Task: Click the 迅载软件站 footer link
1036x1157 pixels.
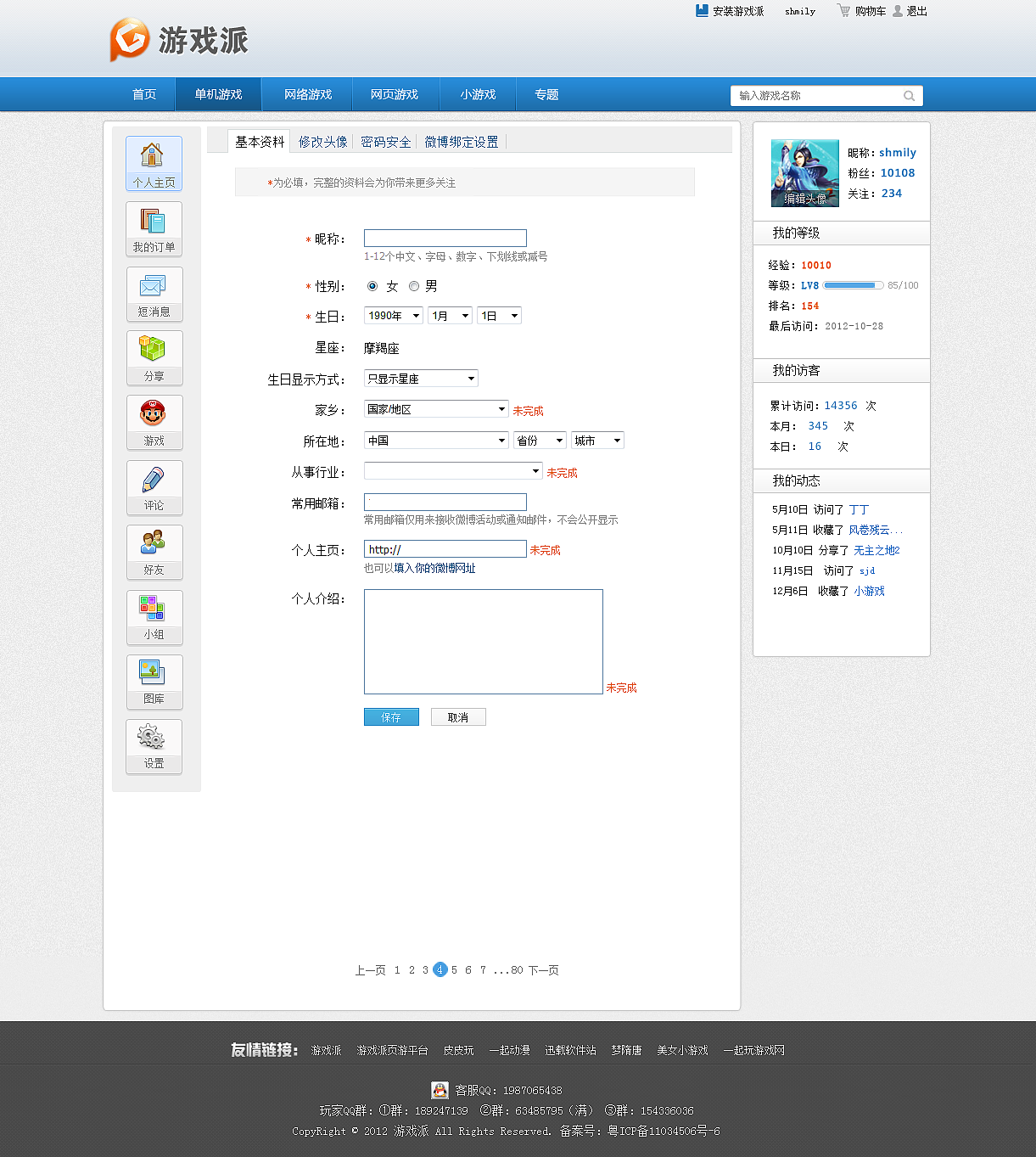Action: coord(570,1050)
